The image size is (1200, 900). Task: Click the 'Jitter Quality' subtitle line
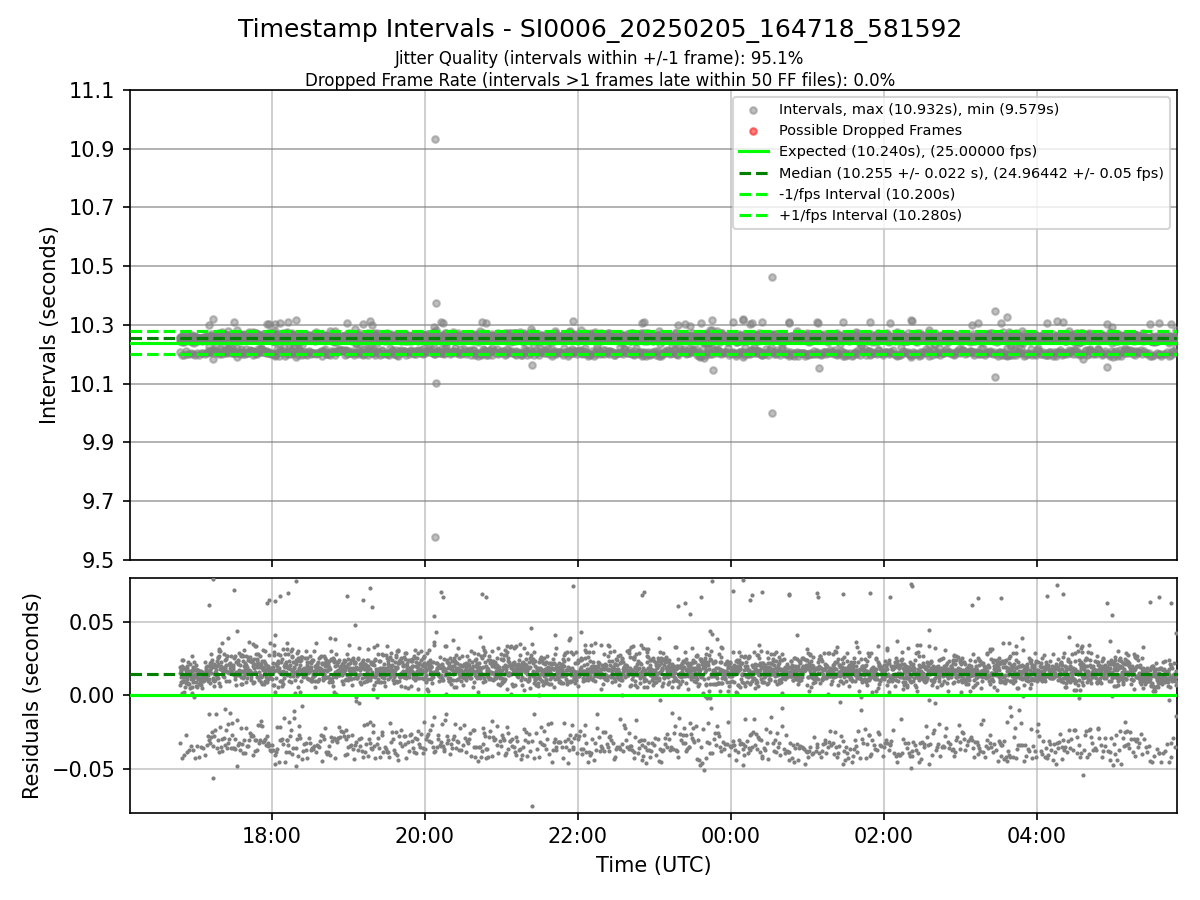pyautogui.click(x=599, y=58)
